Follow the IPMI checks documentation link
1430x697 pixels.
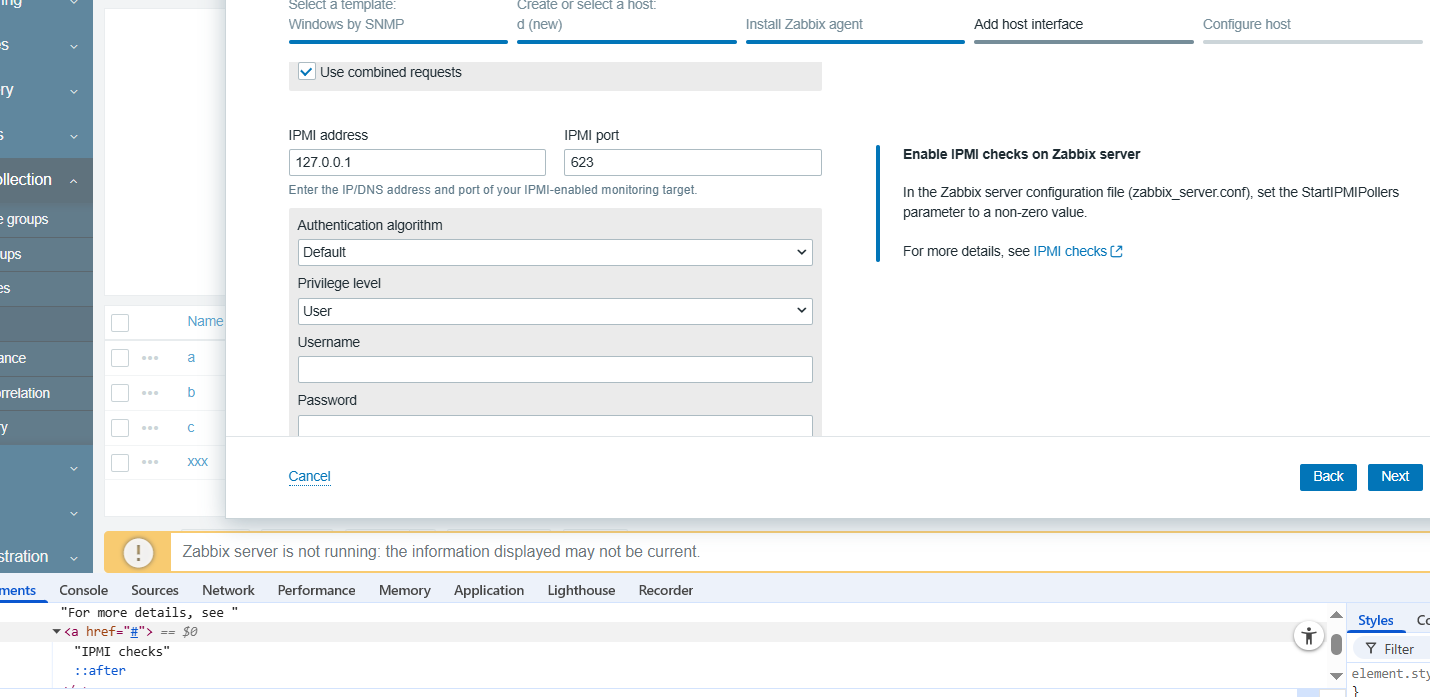click(1070, 252)
